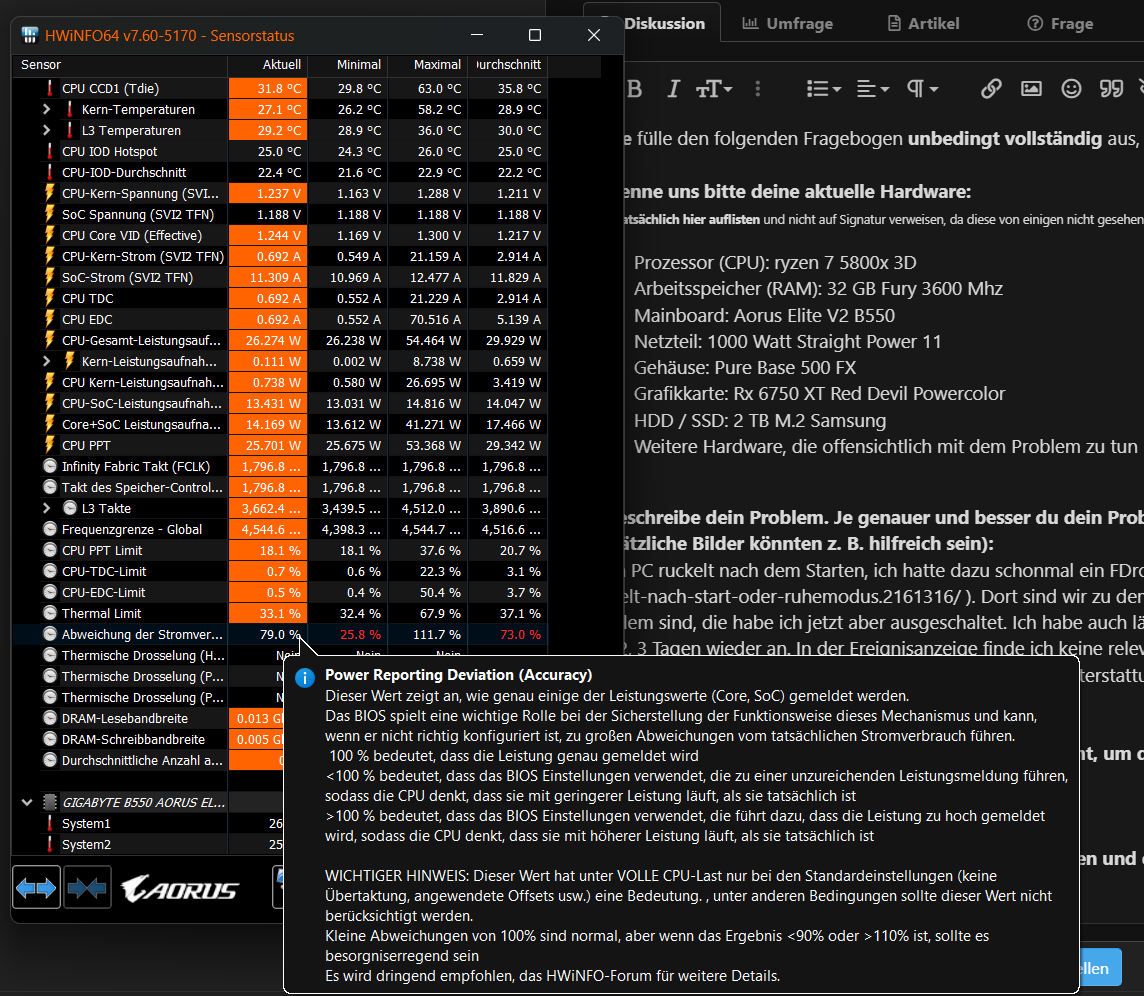
Task: Click the CPU-IOD-Durchschnitt thermometer icon
Action: [50, 173]
